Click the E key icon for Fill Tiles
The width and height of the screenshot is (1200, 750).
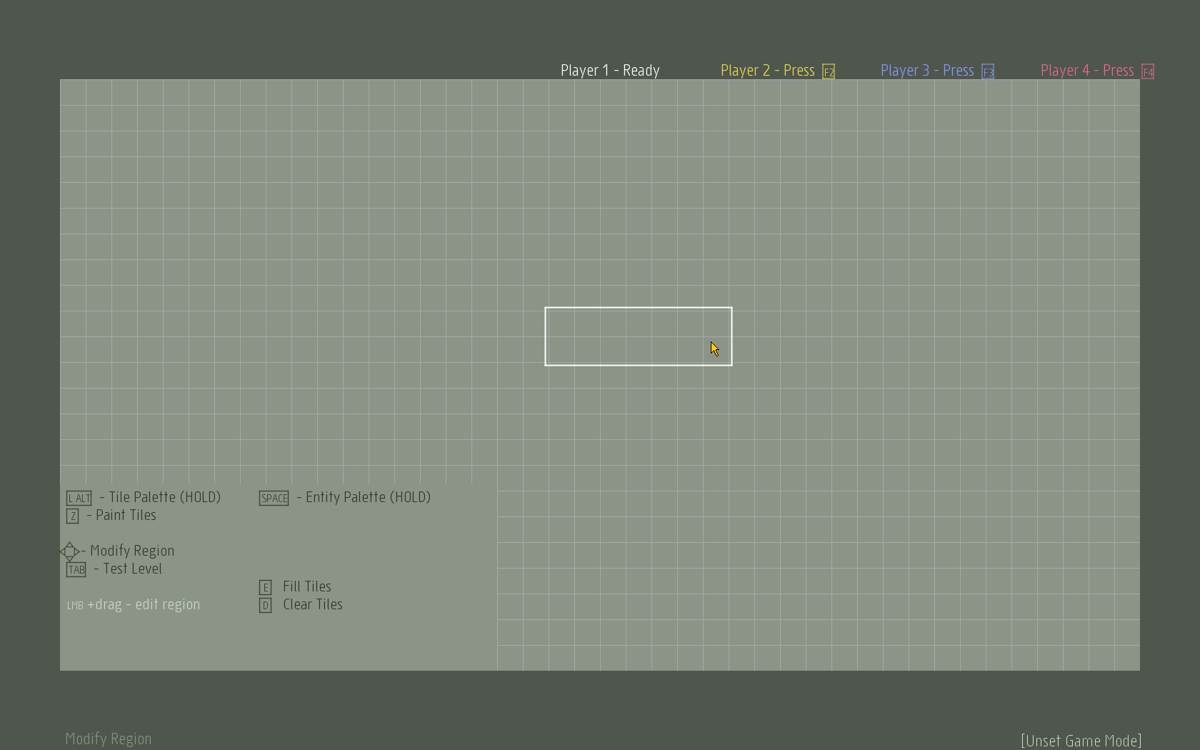click(265, 587)
